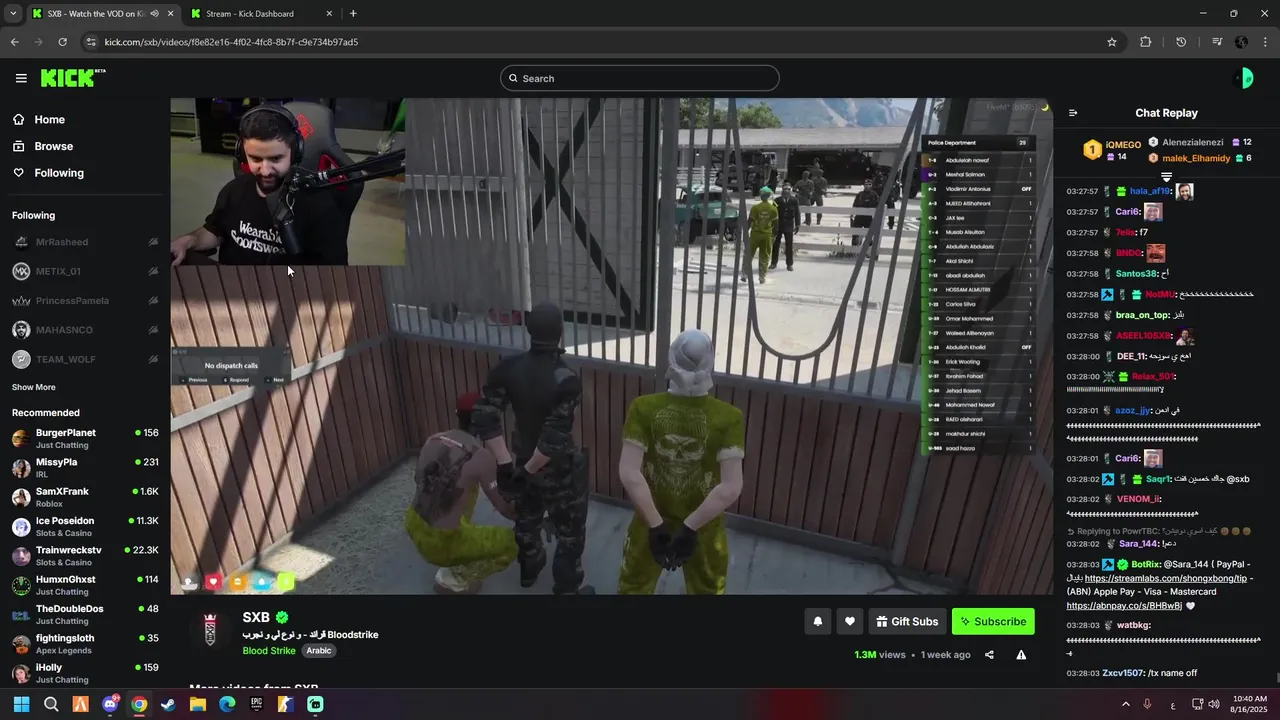
Task: Open volume control in system tray
Action: coord(1214,704)
